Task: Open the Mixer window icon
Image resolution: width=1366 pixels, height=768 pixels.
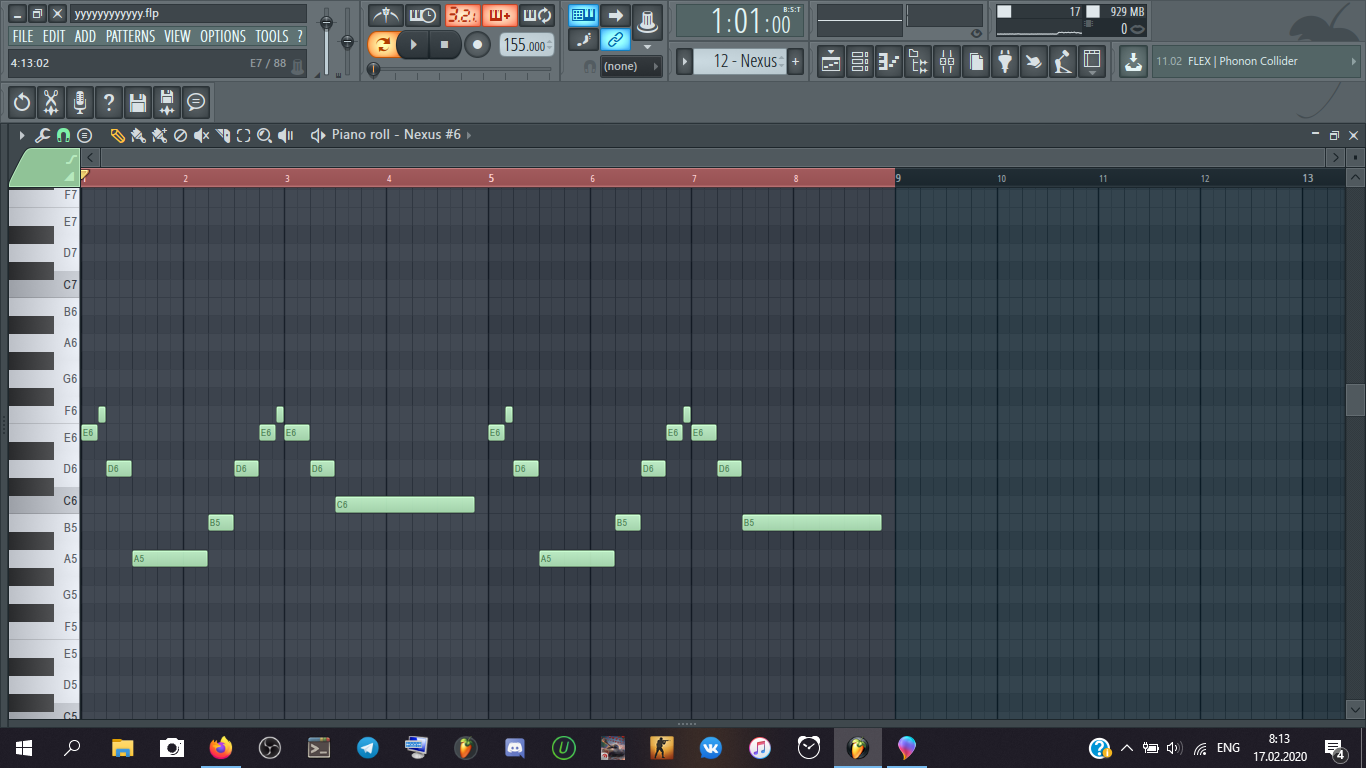Action: (947, 62)
